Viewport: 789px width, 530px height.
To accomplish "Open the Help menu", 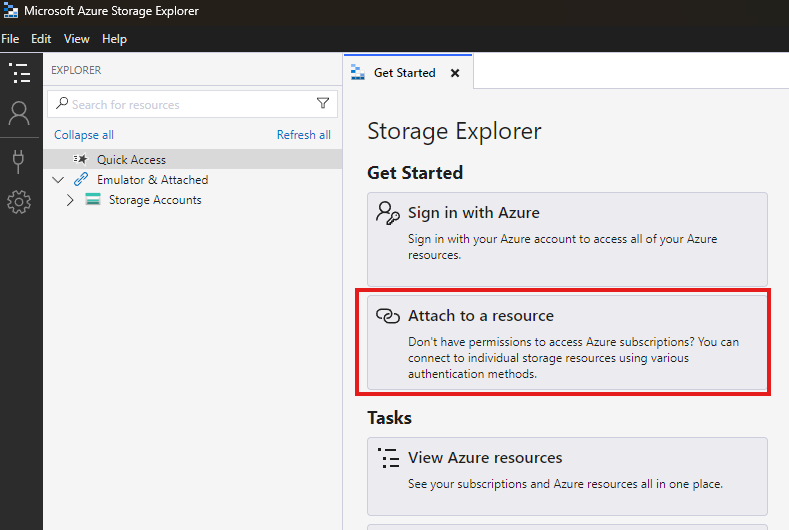I will click(114, 39).
